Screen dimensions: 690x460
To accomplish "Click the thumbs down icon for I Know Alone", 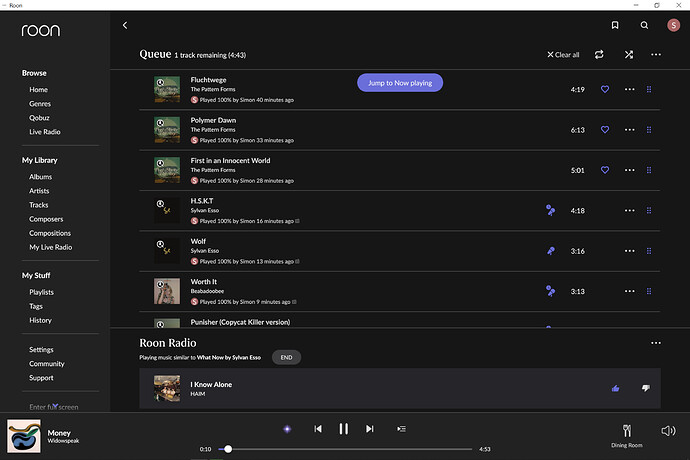I will pyautogui.click(x=645, y=388).
